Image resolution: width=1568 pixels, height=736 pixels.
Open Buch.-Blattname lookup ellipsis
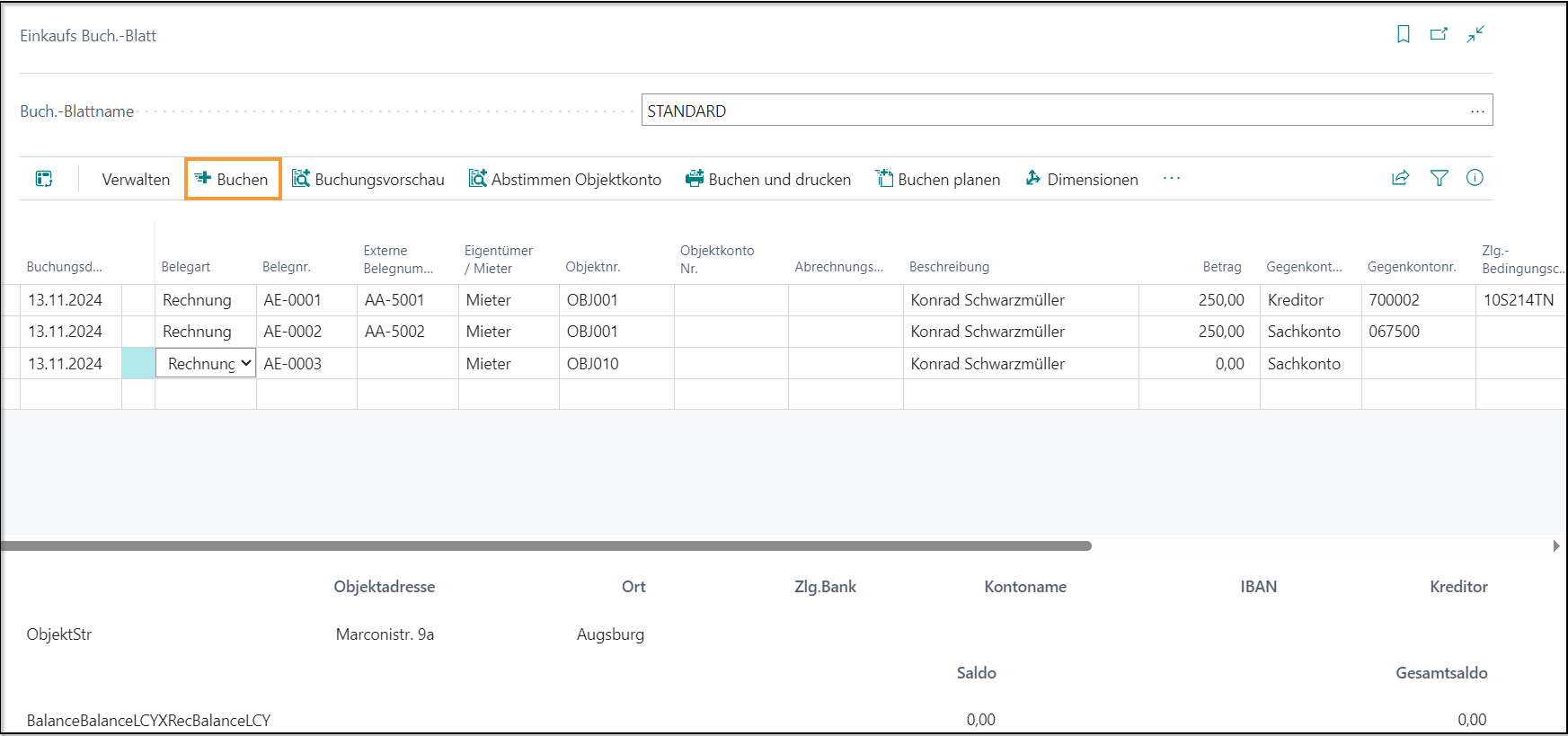click(1477, 111)
